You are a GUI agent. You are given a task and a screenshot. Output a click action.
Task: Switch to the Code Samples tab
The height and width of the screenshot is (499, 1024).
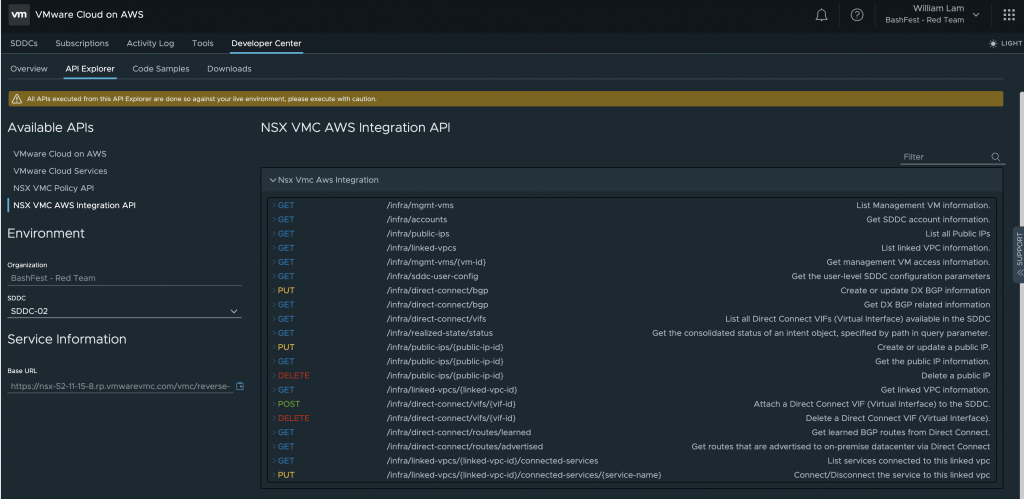156,69
